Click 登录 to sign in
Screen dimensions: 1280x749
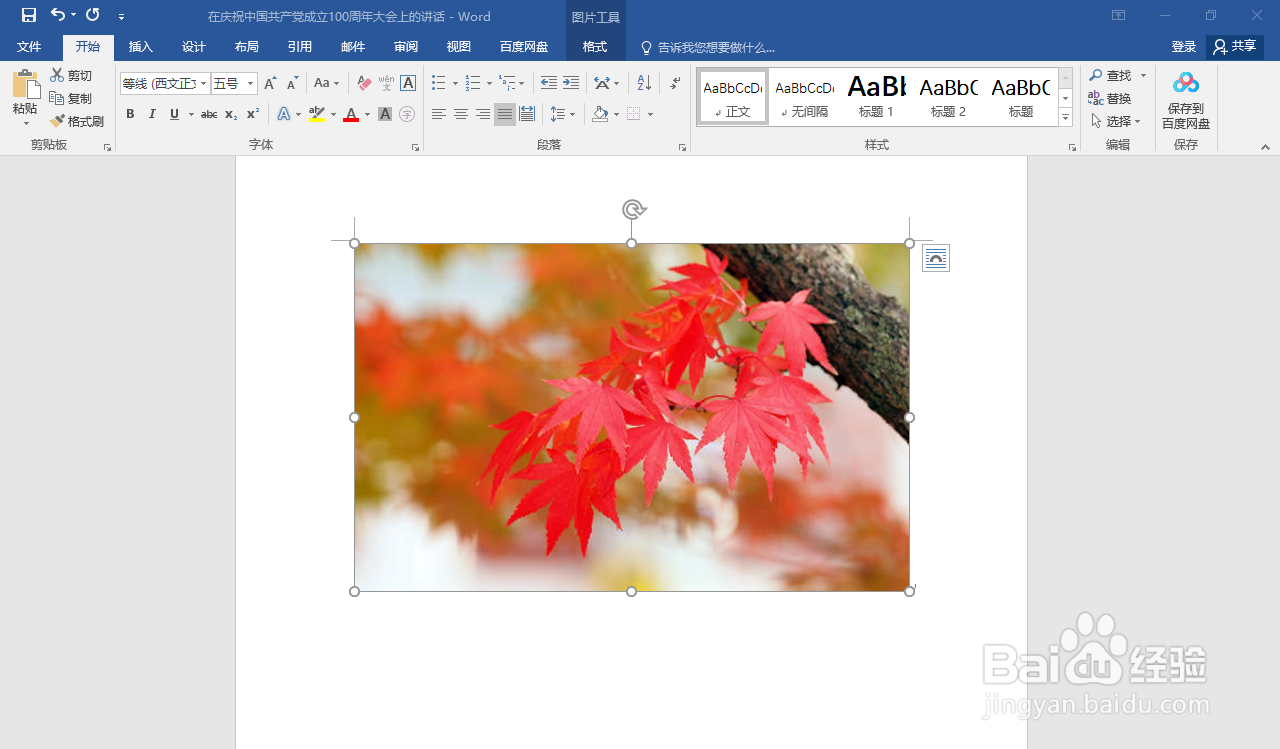pos(1184,47)
